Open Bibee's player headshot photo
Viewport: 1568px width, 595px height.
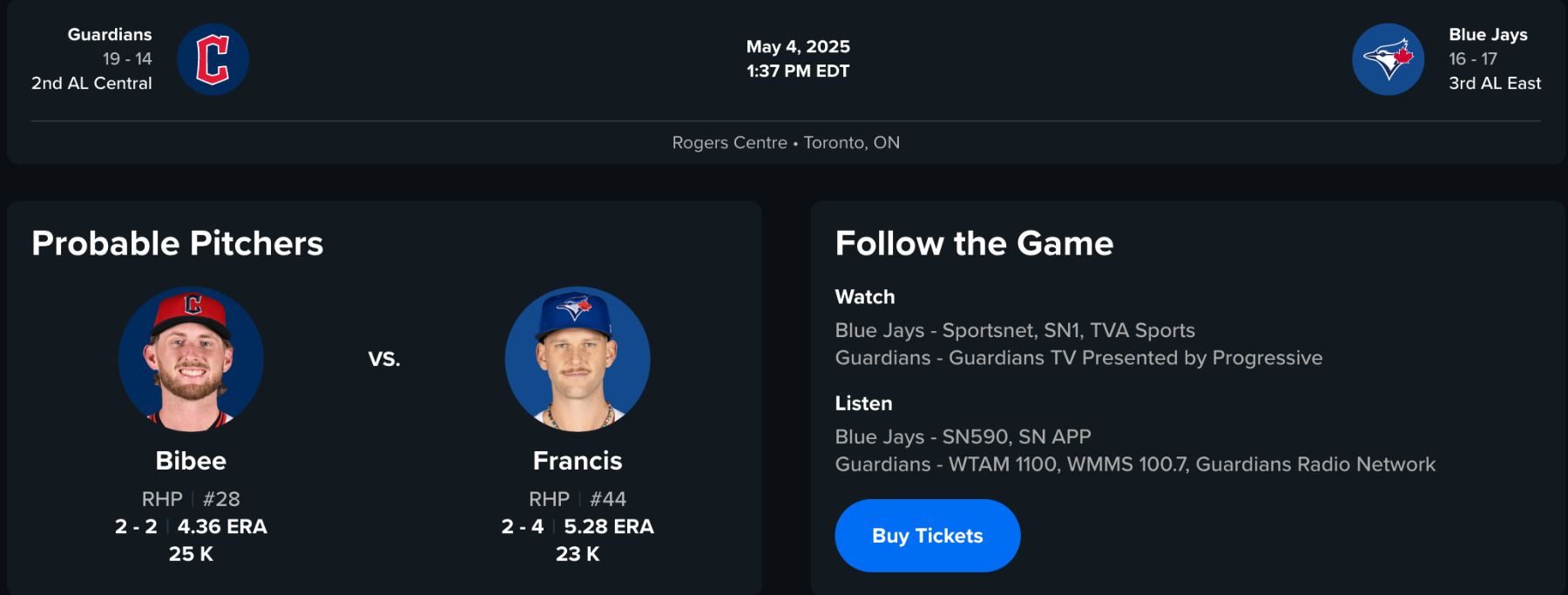191,359
